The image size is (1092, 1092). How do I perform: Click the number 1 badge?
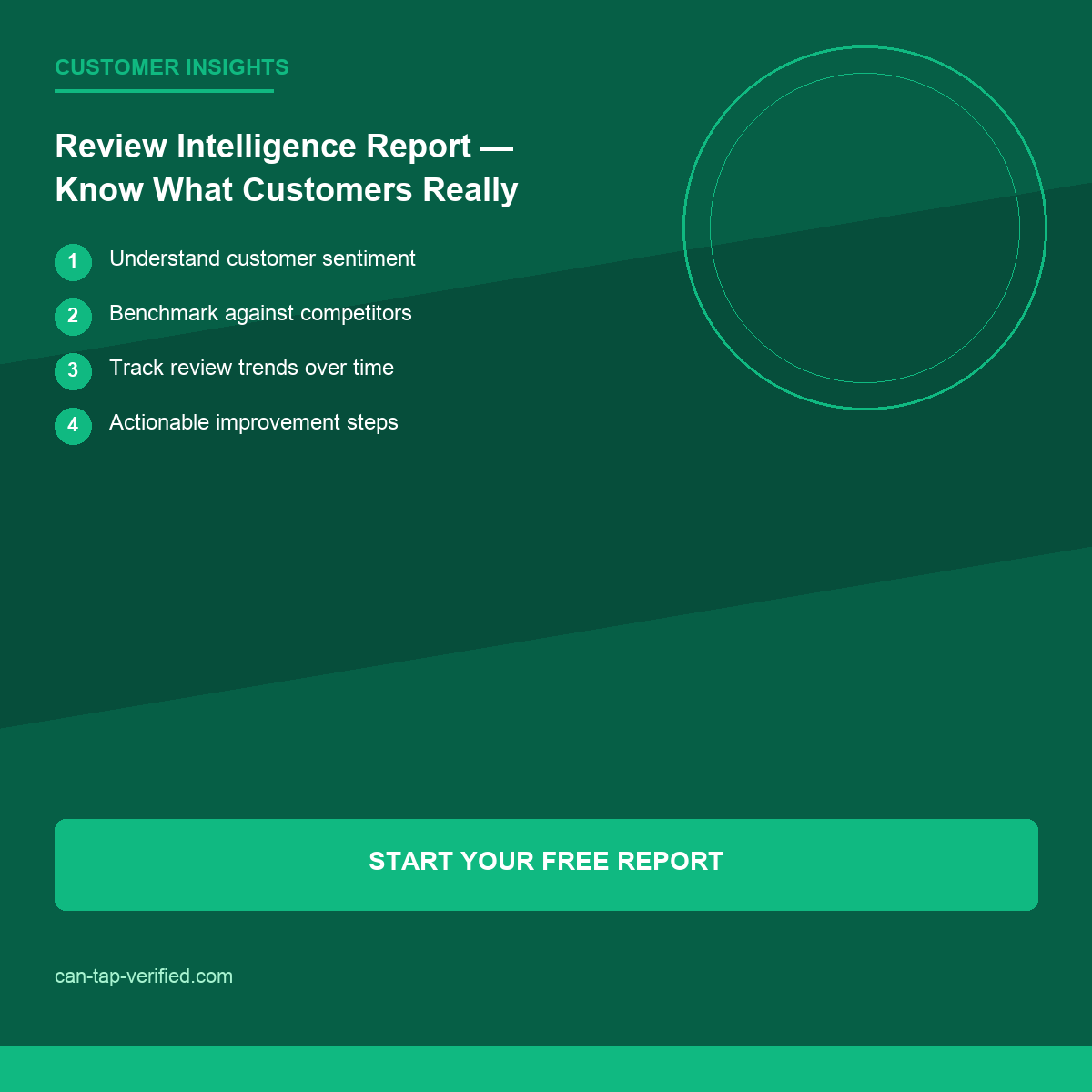click(73, 262)
